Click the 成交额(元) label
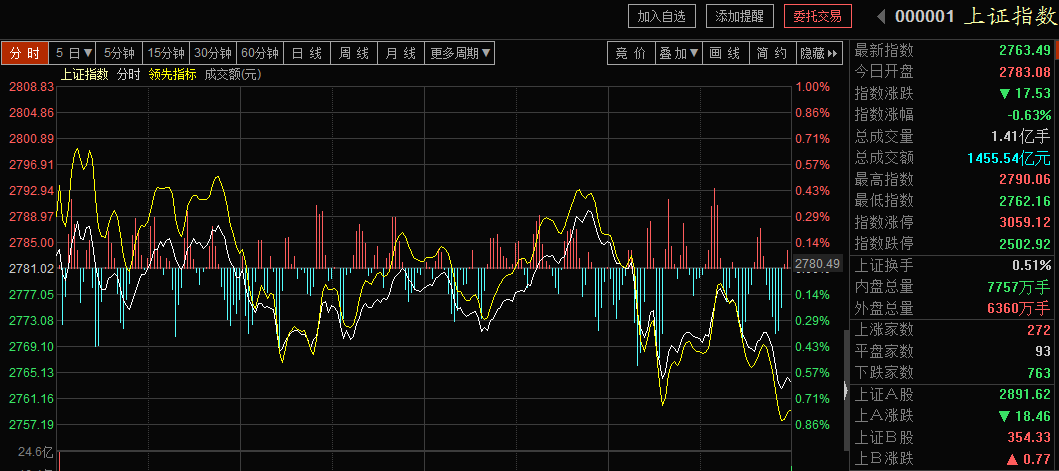The image size is (1059, 471). (232, 74)
